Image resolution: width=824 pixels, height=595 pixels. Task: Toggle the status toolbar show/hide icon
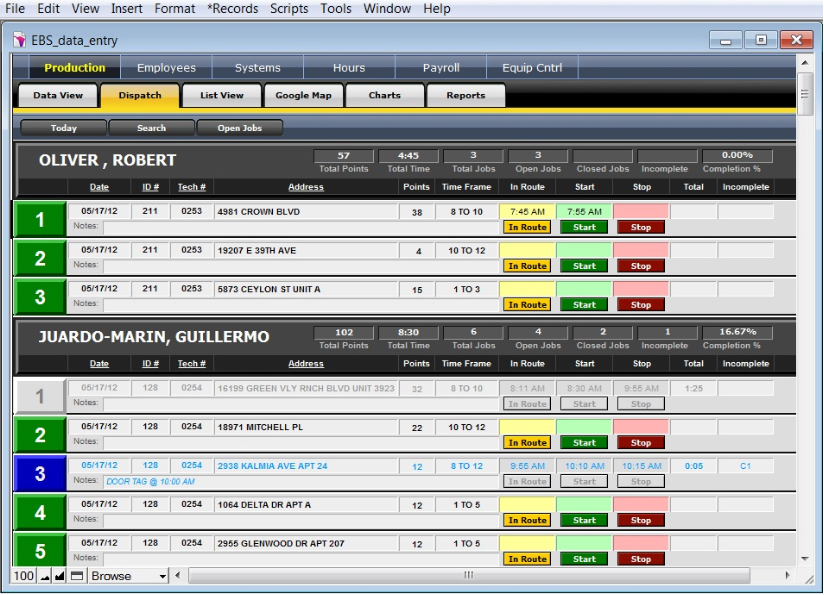[77, 576]
